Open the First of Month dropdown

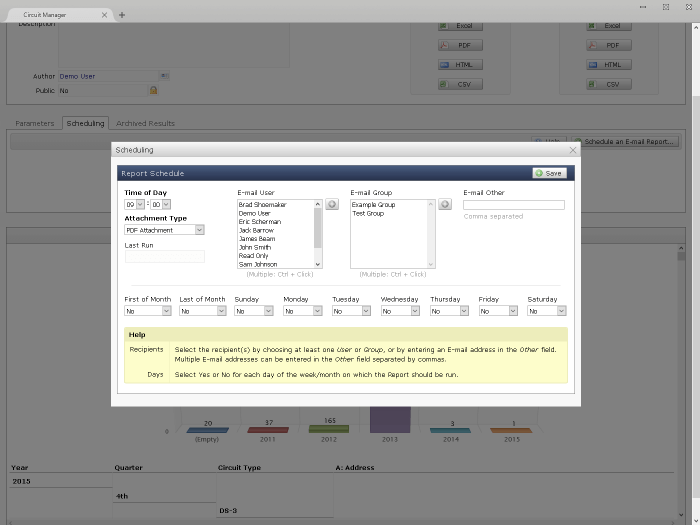click(x=147, y=311)
